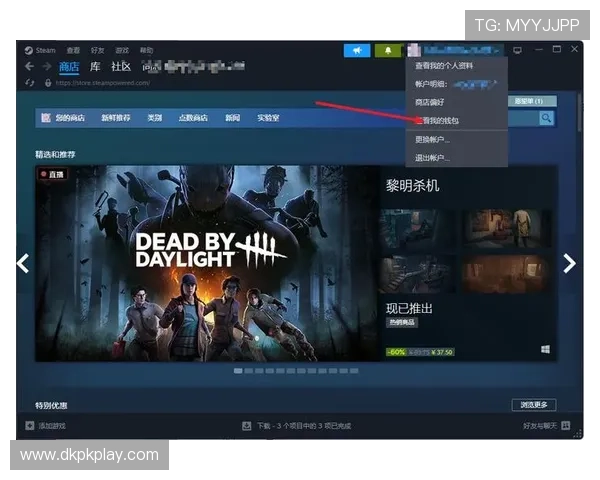The height and width of the screenshot is (480, 600).
Task: Click the 精选和推荐 heading
Action: pos(55,155)
